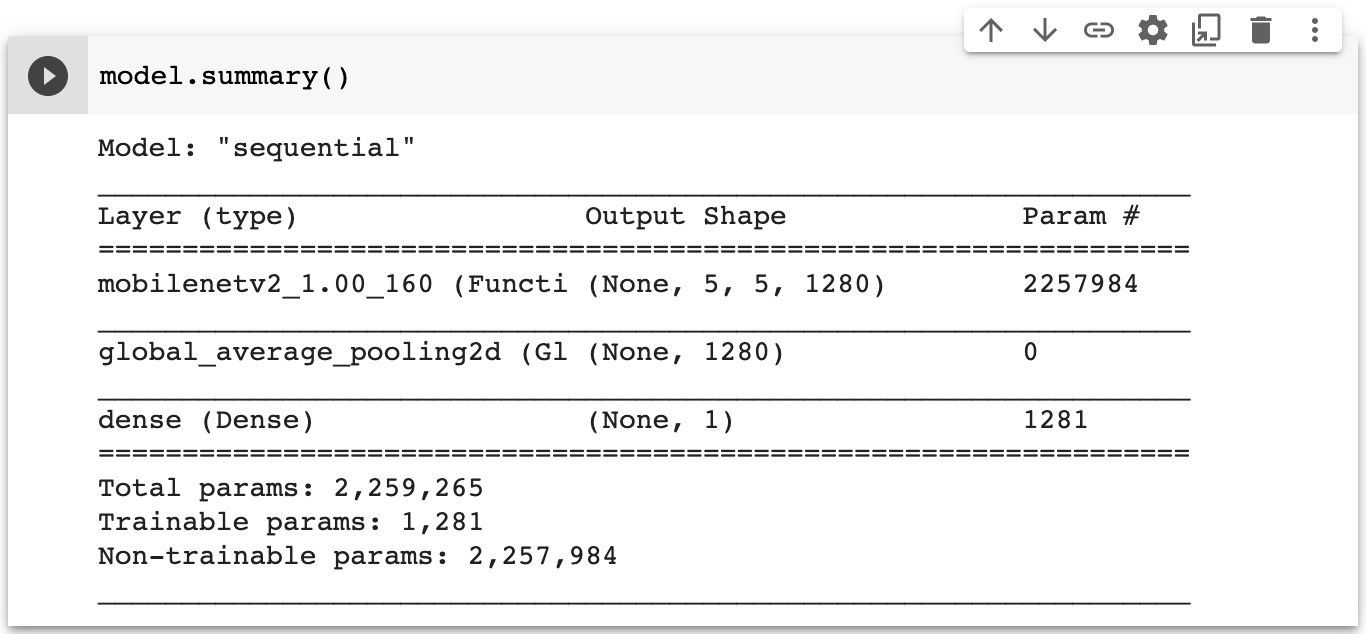Click the Output Shape column header
Viewport: 1368px width, 634px height.
click(683, 216)
